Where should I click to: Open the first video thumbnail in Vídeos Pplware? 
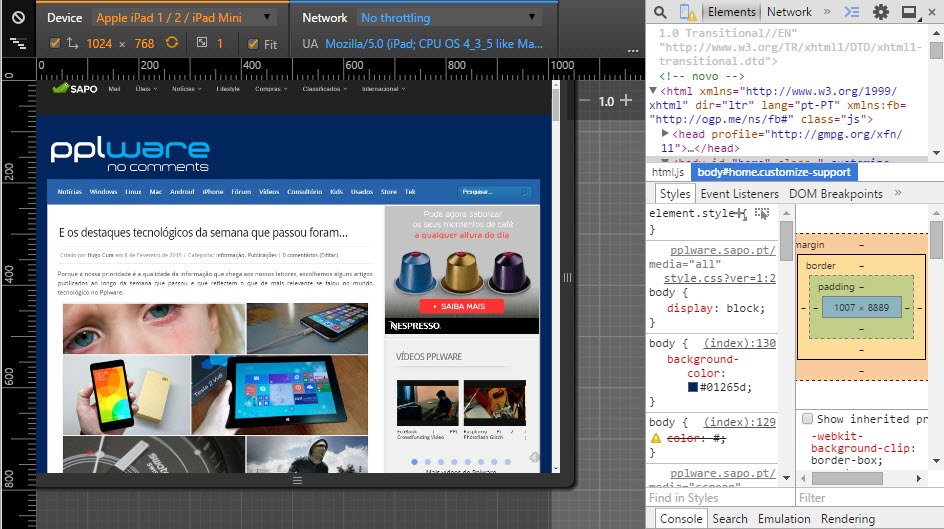click(x=427, y=403)
